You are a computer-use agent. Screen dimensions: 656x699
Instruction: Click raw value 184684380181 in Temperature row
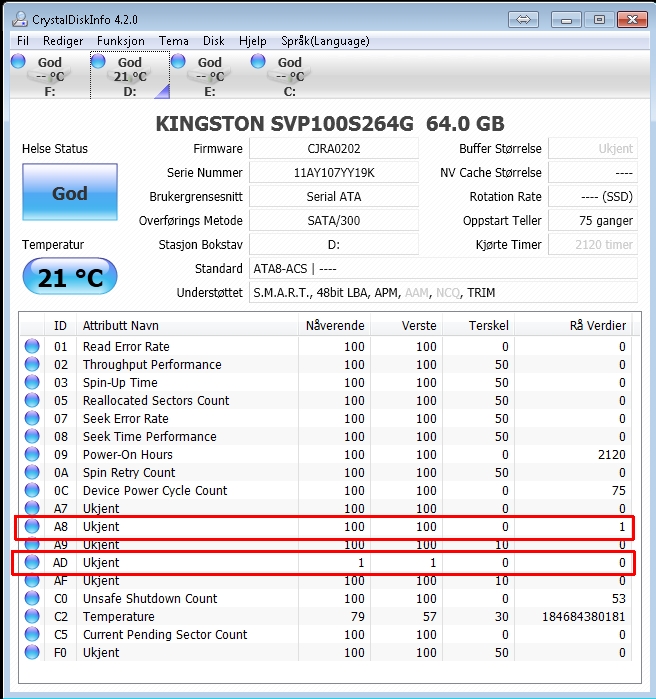(583, 617)
